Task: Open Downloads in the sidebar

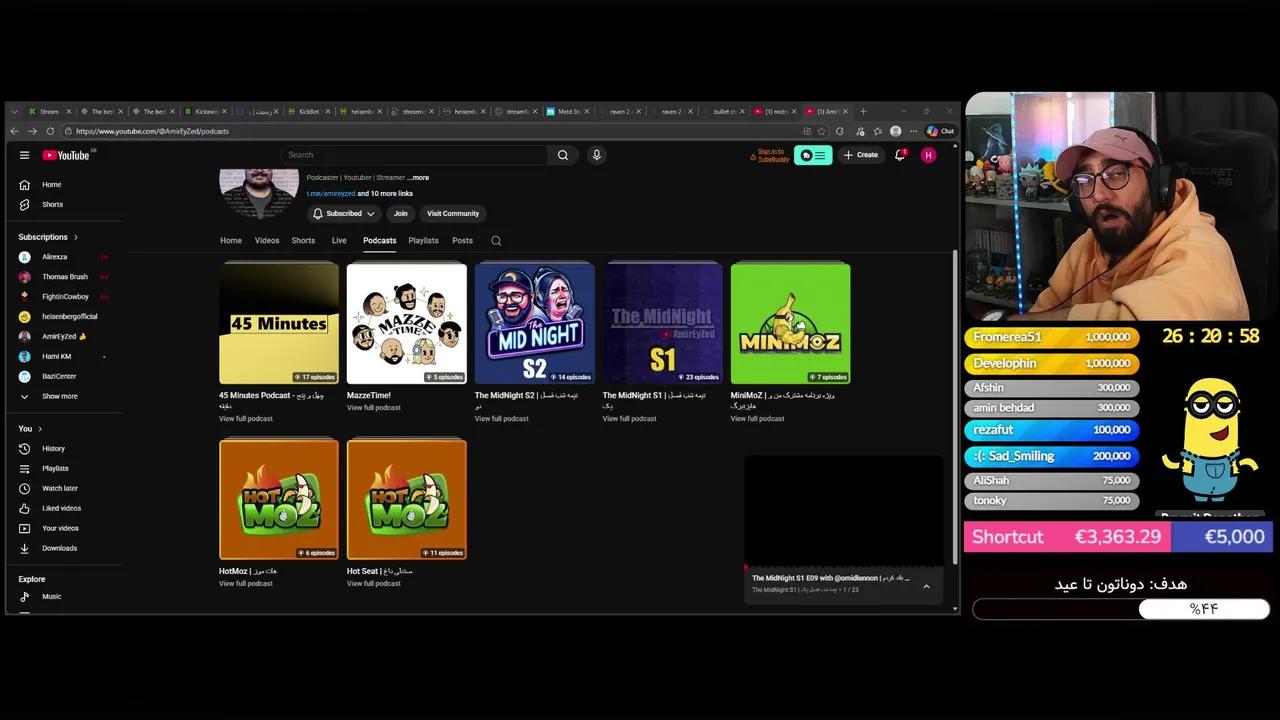Action: point(60,548)
